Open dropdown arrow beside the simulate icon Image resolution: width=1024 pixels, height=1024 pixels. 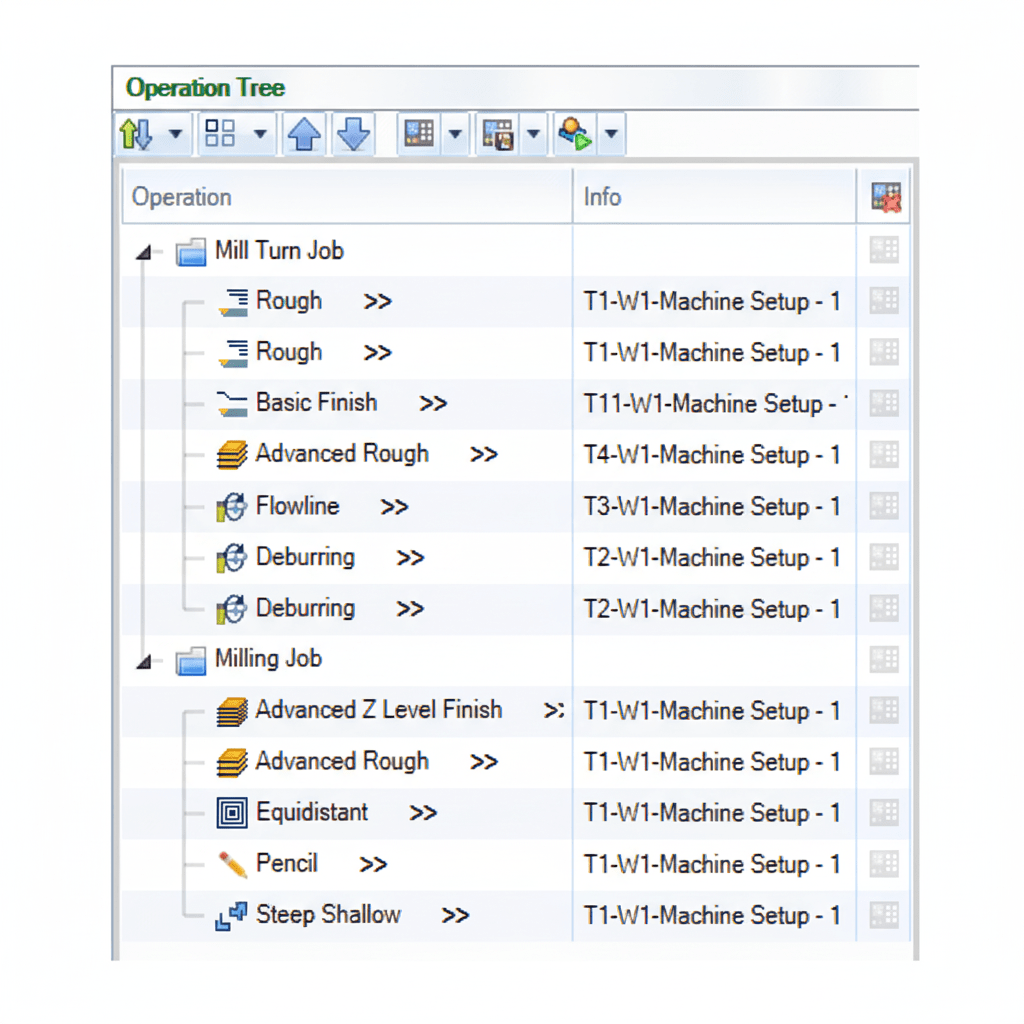tap(610, 134)
